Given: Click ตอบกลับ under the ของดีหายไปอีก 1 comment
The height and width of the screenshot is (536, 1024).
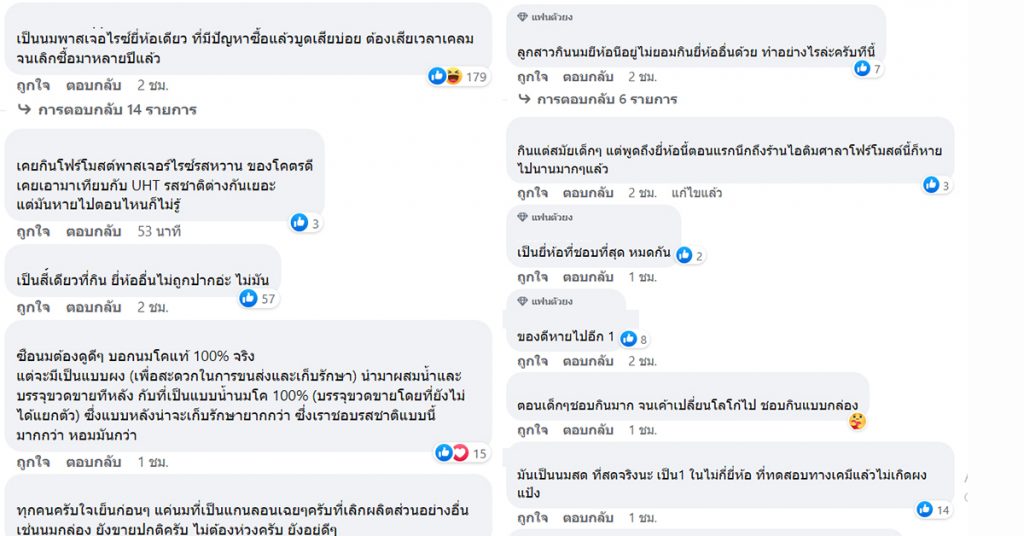Looking at the screenshot, I should pyautogui.click(x=588, y=361).
